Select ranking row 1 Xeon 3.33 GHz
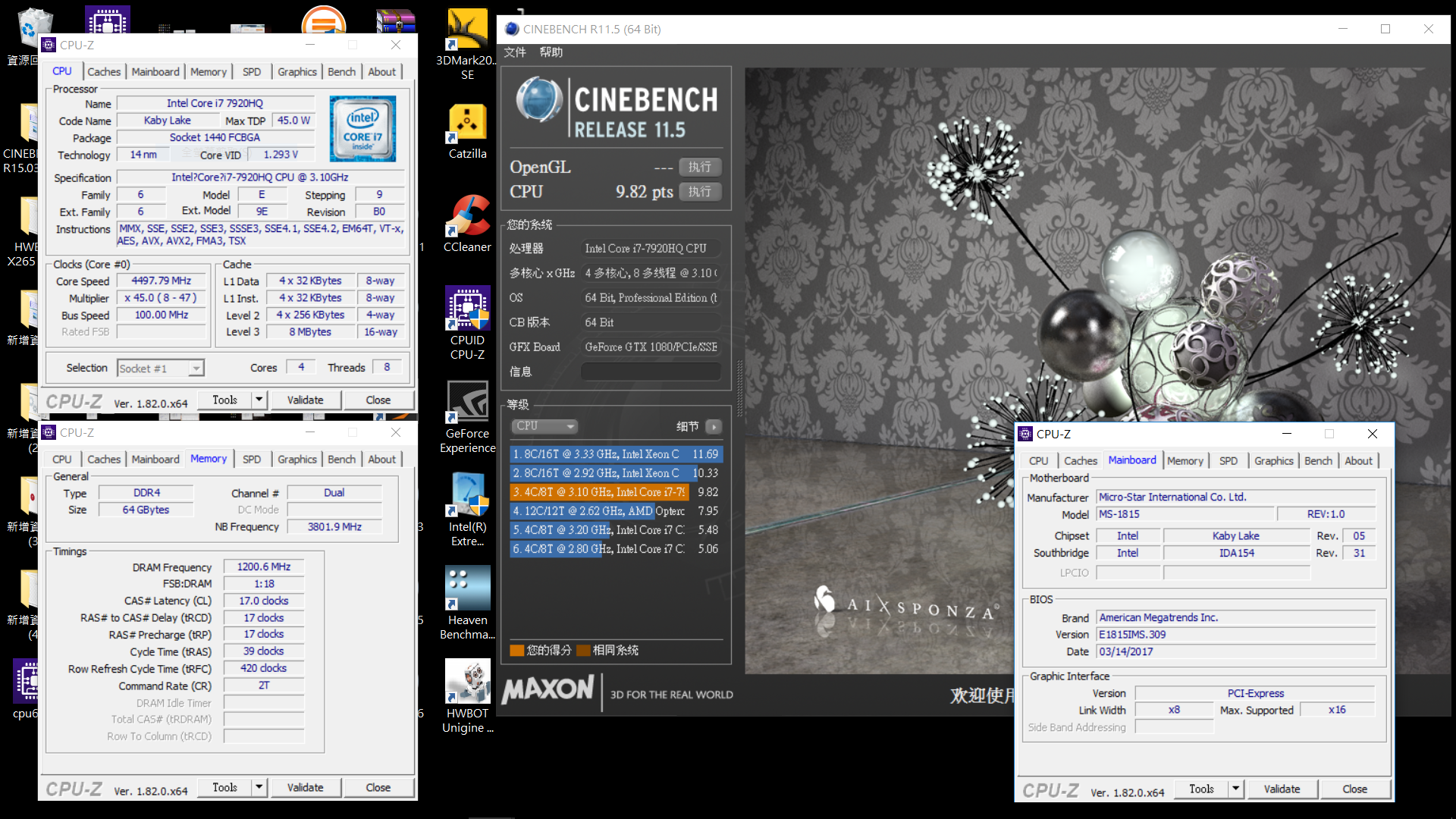Viewport: 1456px width, 819px height. point(616,454)
